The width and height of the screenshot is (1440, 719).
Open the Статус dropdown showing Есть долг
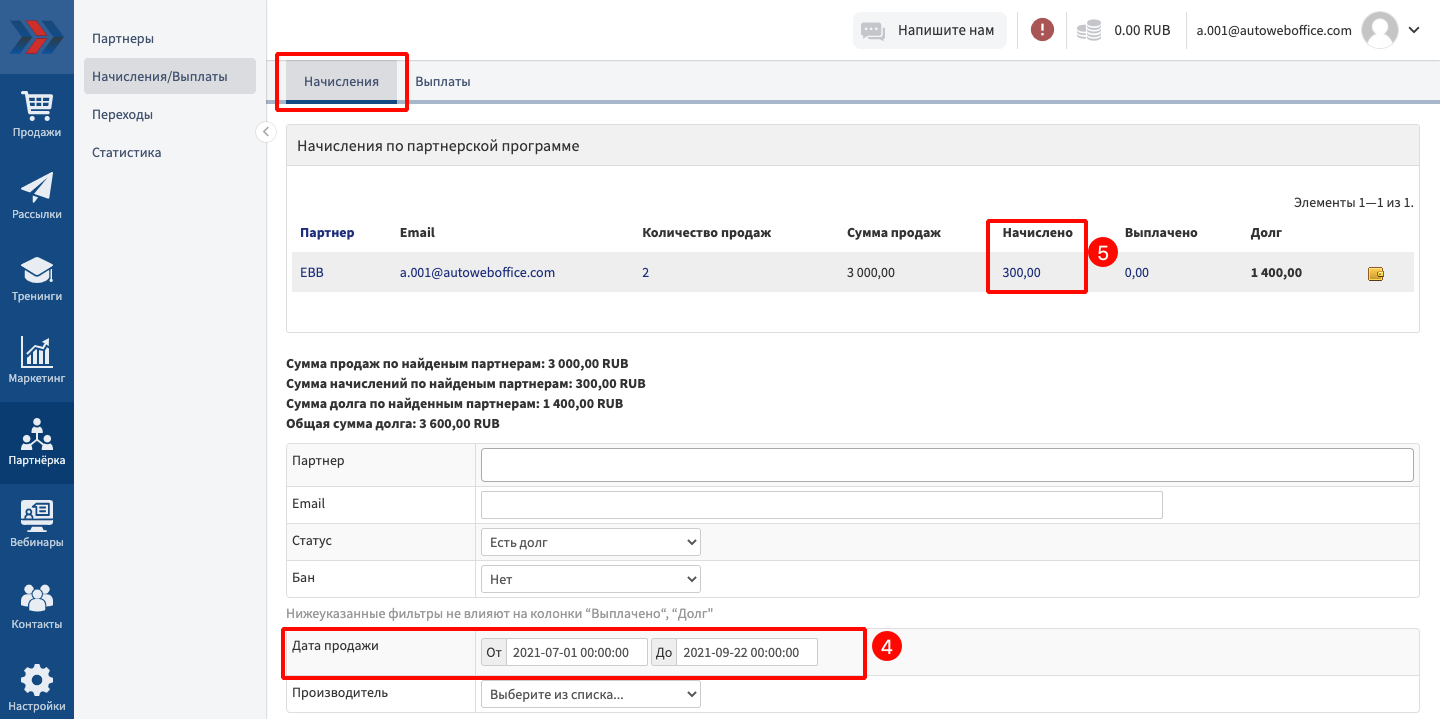pos(590,542)
